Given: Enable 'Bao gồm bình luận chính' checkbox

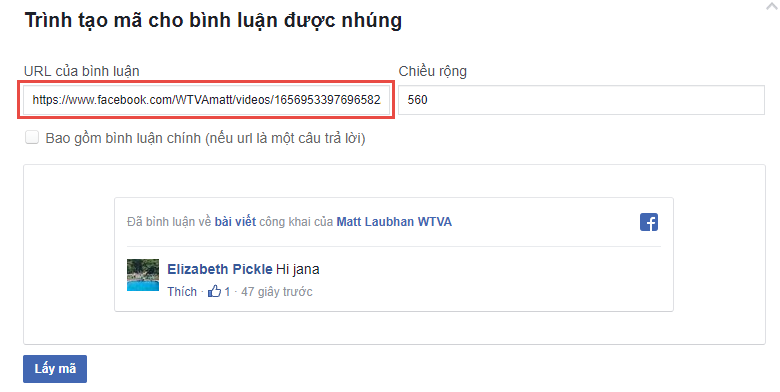Looking at the screenshot, I should pos(32,137).
